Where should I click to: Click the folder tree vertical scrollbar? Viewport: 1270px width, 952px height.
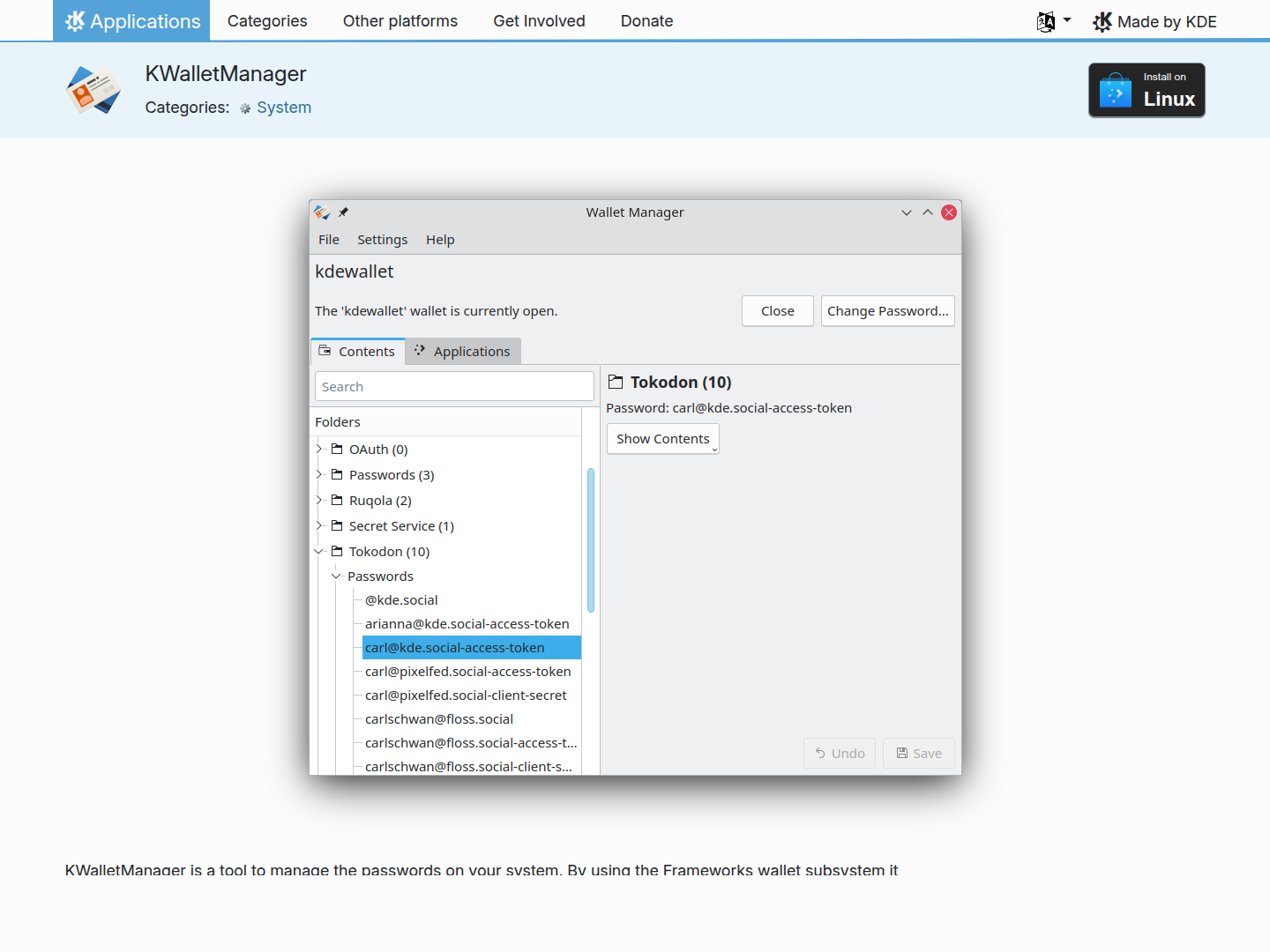[x=591, y=540]
